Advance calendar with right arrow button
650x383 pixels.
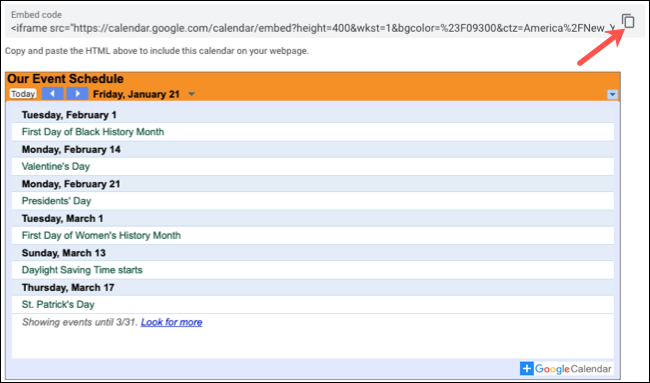(77, 94)
